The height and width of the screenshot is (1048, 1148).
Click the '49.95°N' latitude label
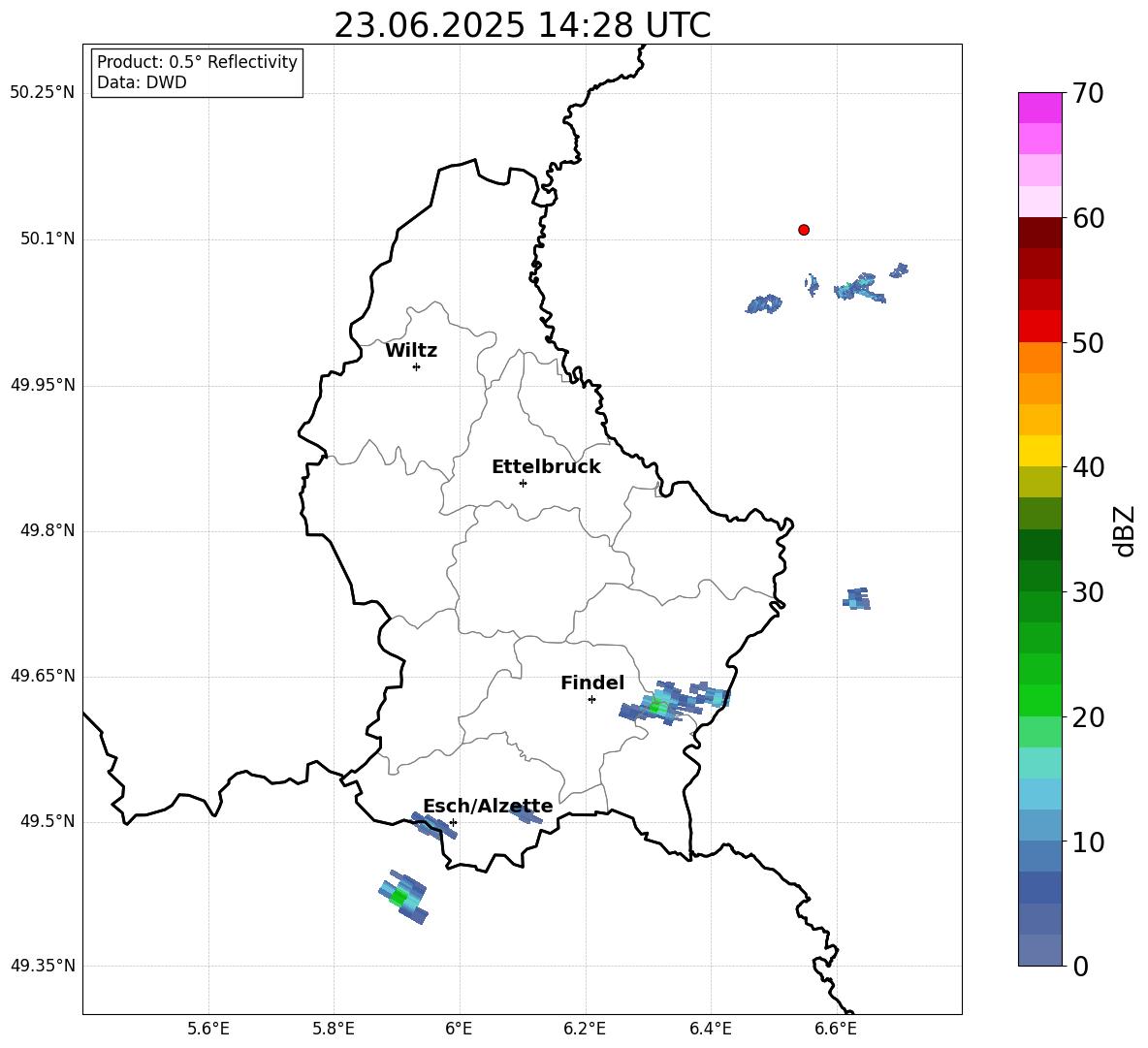pyautogui.click(x=43, y=385)
